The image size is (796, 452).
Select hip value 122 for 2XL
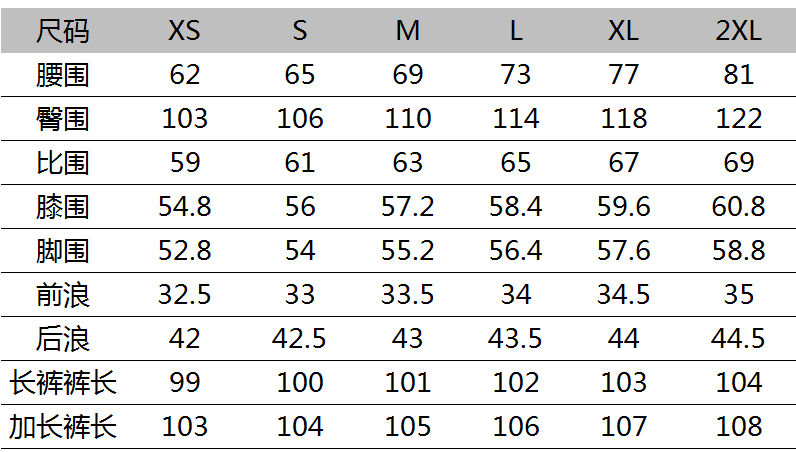pos(739,119)
